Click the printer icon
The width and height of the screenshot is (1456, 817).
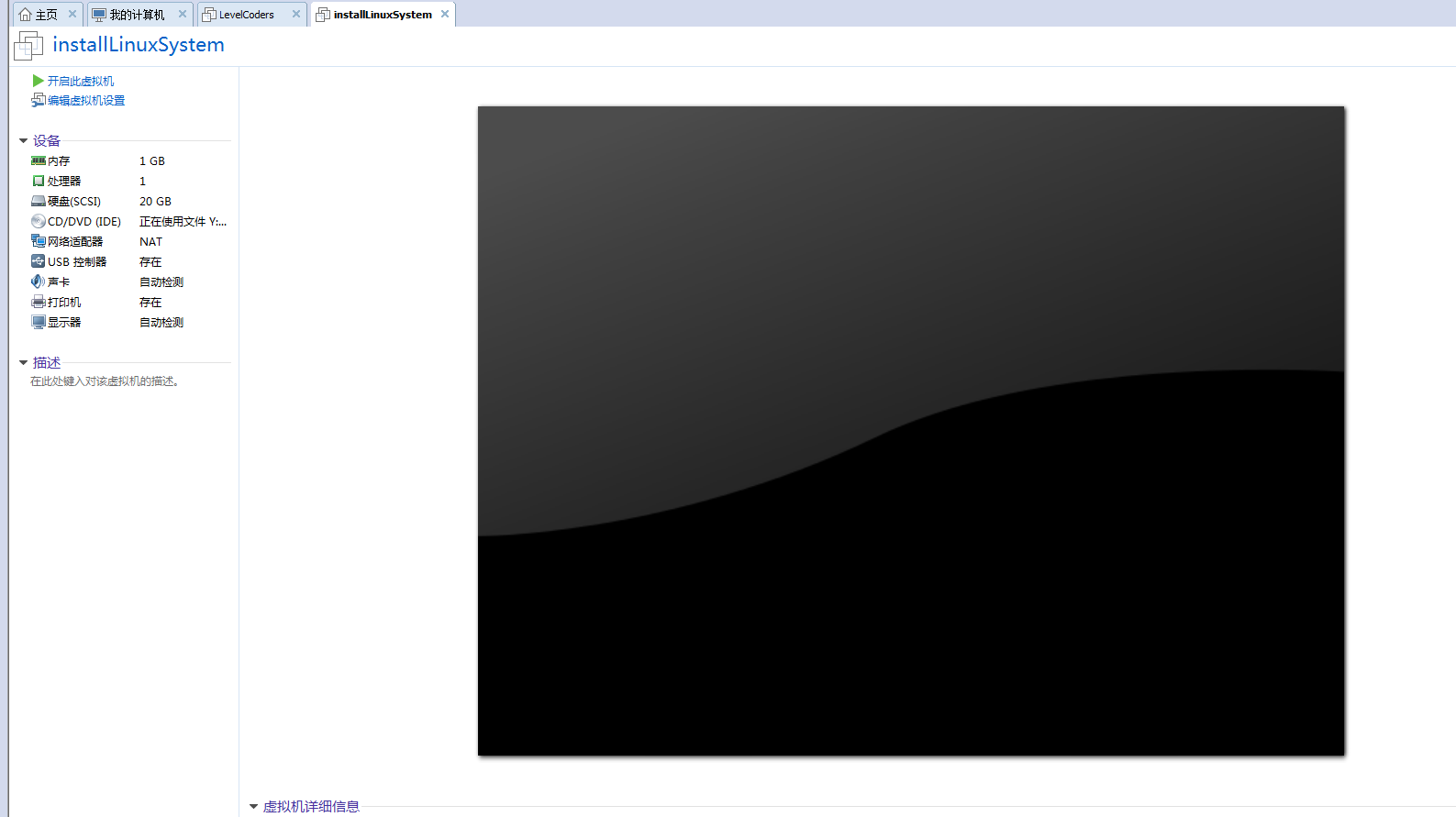pos(38,302)
